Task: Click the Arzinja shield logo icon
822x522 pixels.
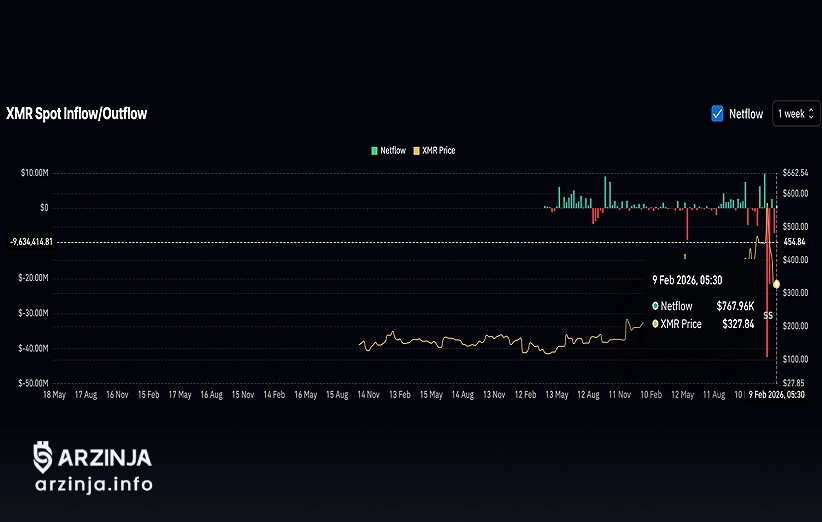Action: [42, 457]
